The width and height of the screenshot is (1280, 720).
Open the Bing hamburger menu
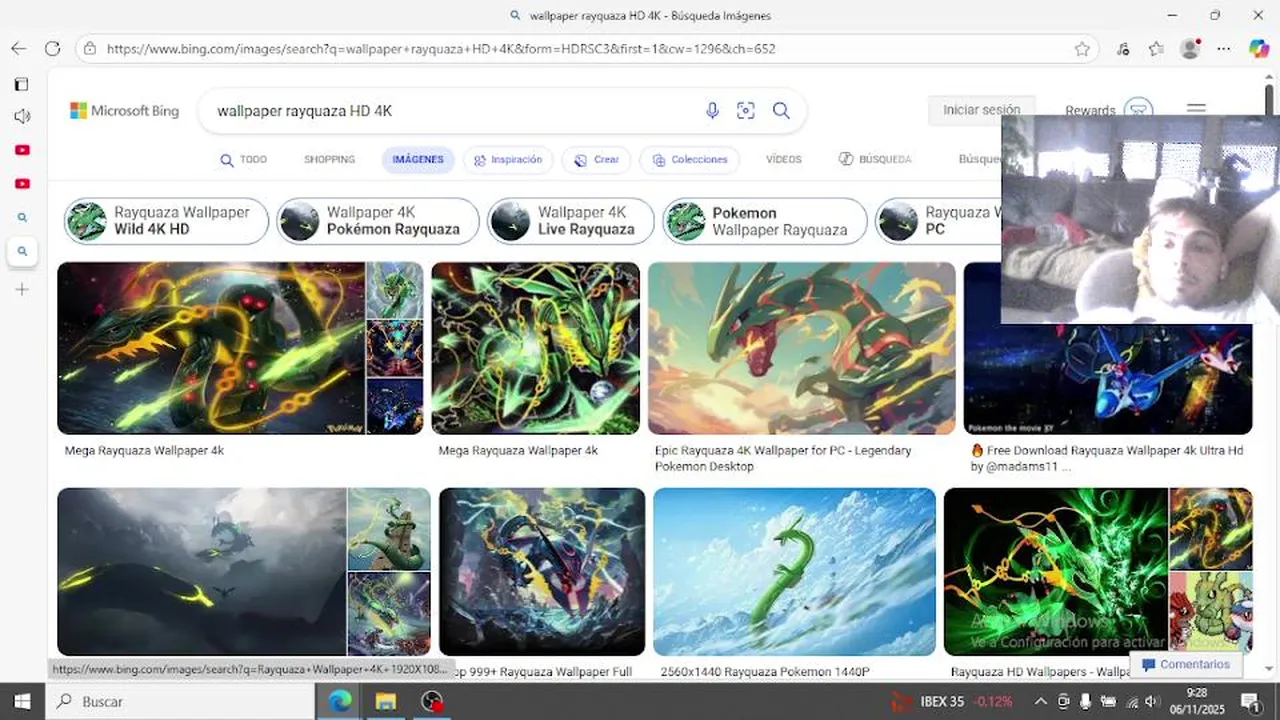click(x=1196, y=110)
